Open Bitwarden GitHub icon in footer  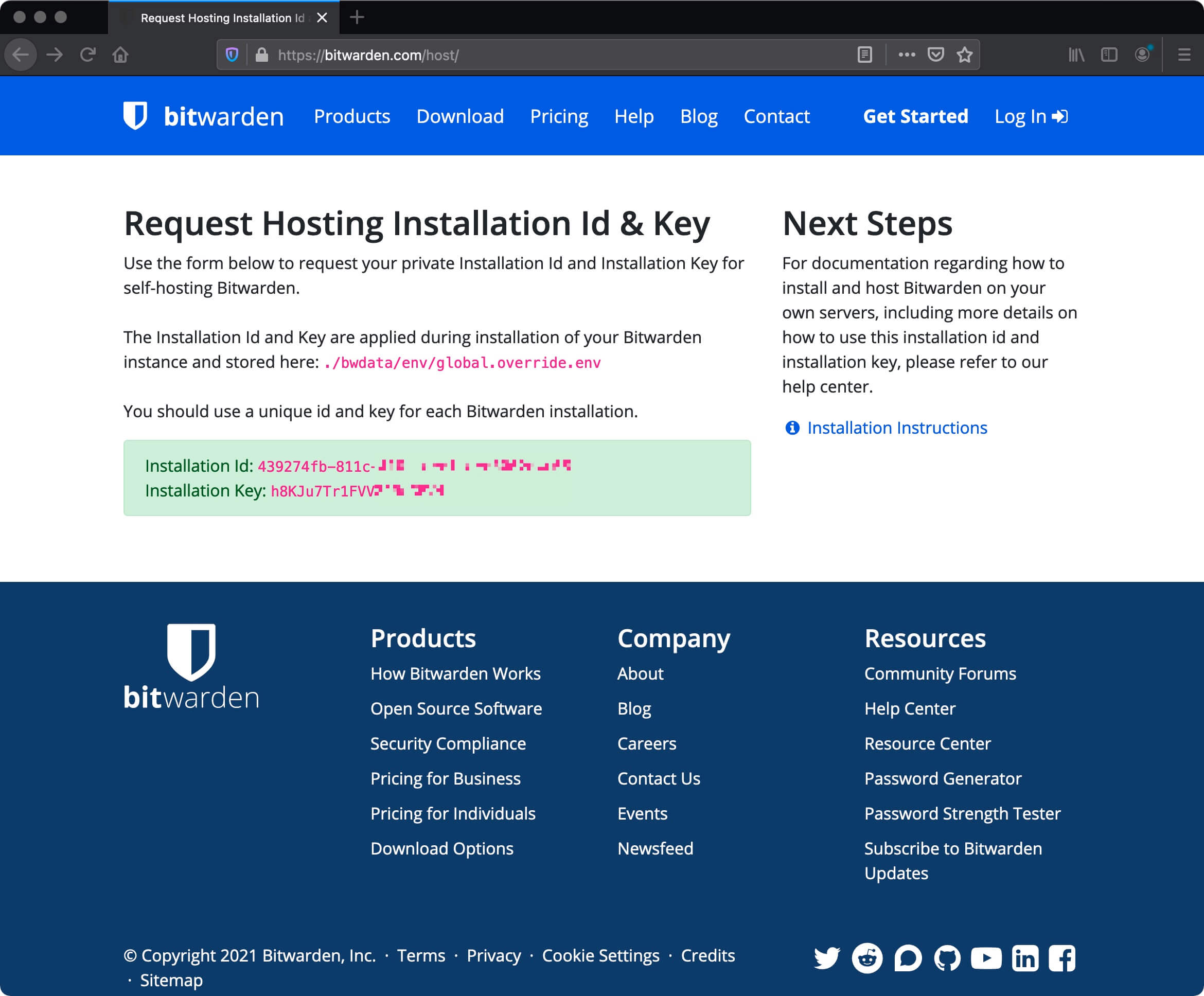tap(947, 958)
